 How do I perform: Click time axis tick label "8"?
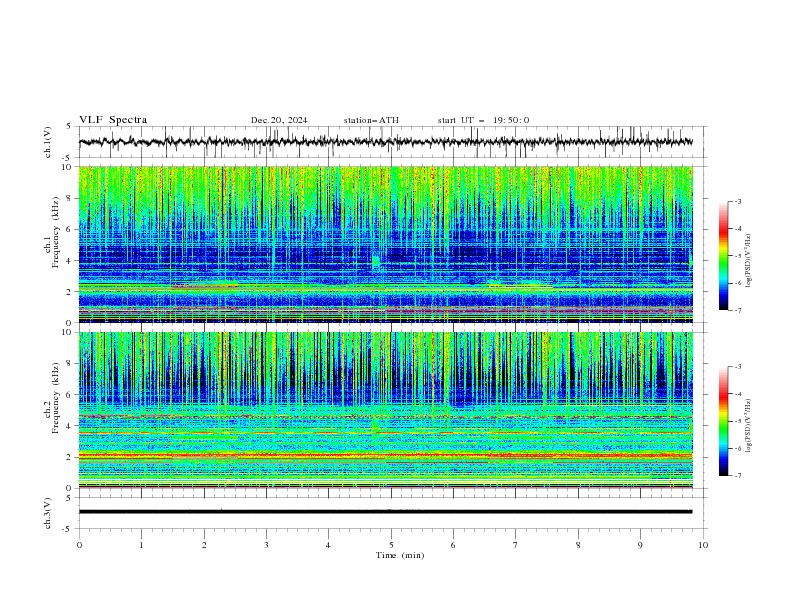click(x=578, y=545)
